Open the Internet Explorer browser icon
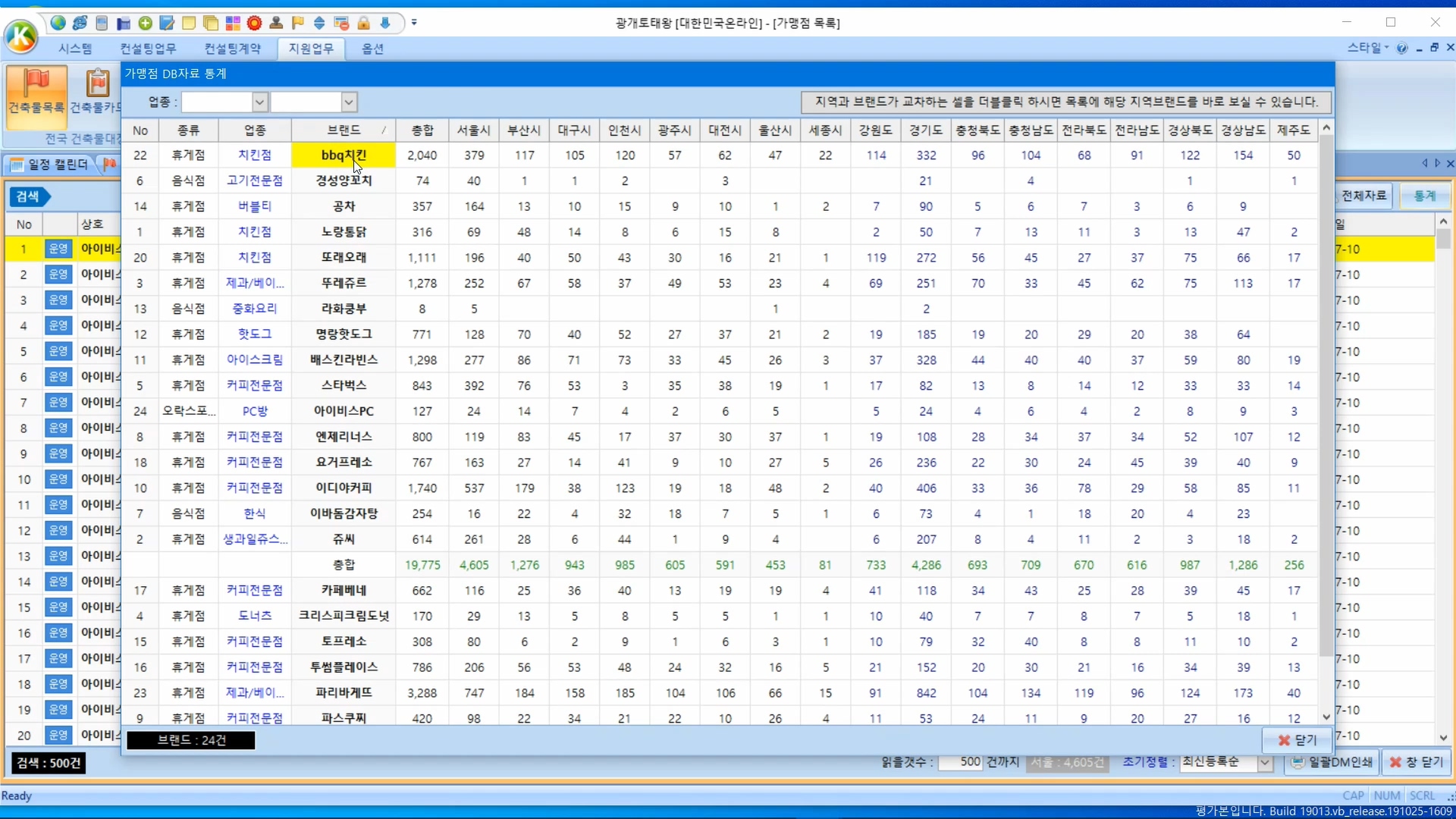The height and width of the screenshot is (819, 1456). tap(80, 23)
